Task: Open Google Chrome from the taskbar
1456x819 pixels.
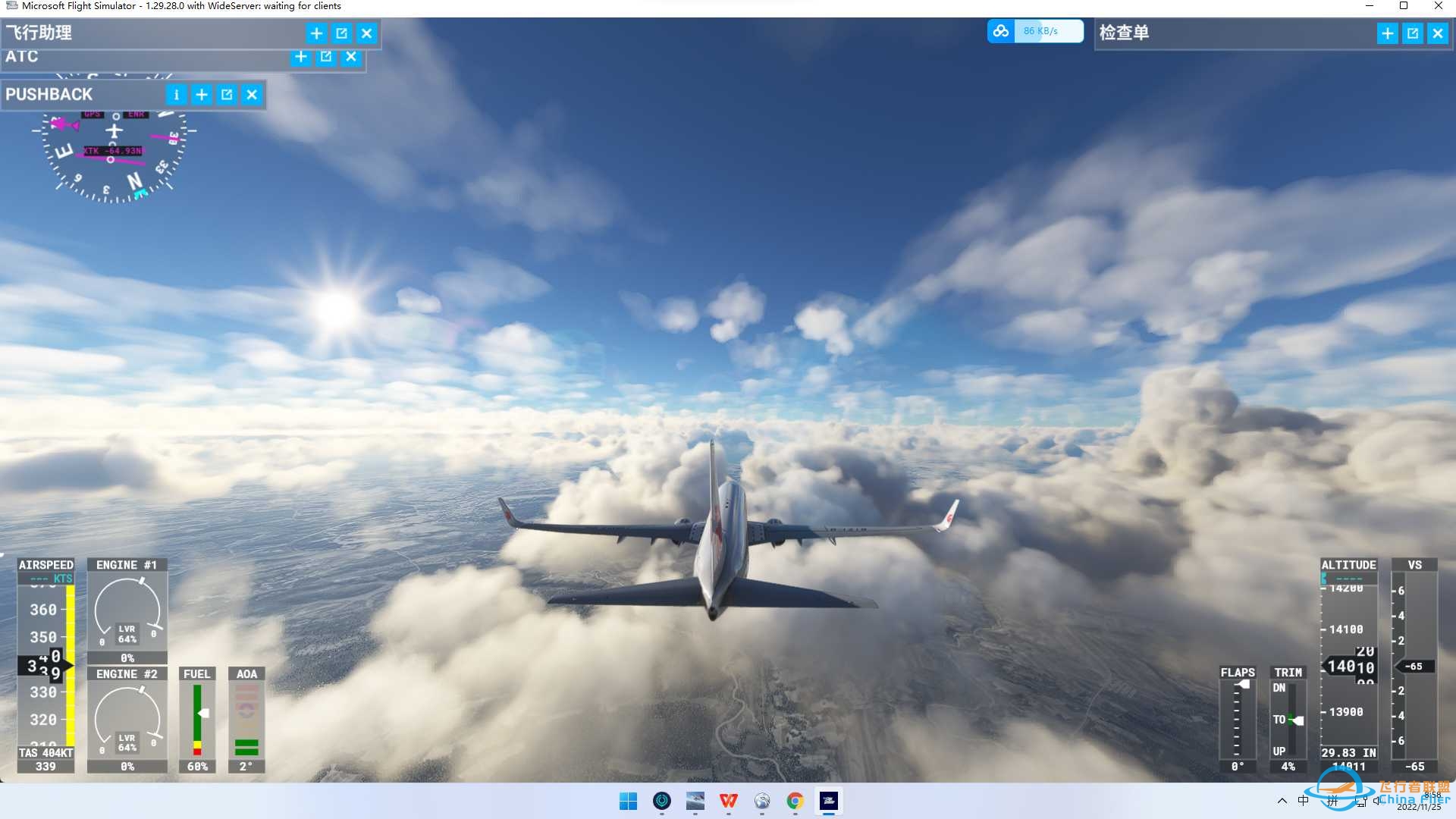Action: [x=795, y=801]
